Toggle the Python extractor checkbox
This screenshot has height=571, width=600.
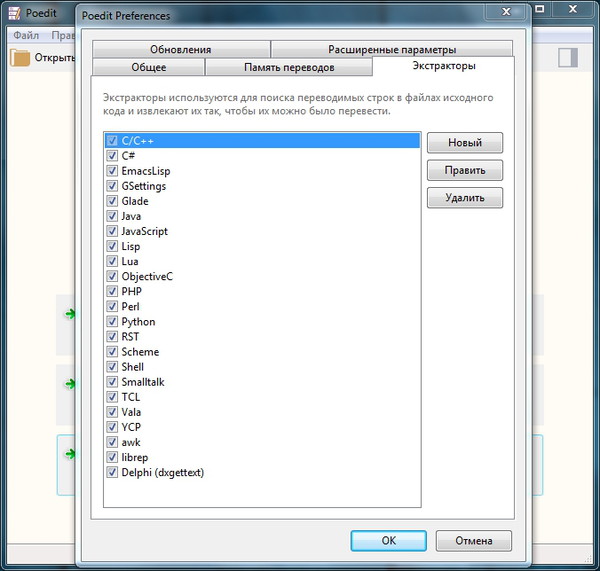tap(112, 322)
